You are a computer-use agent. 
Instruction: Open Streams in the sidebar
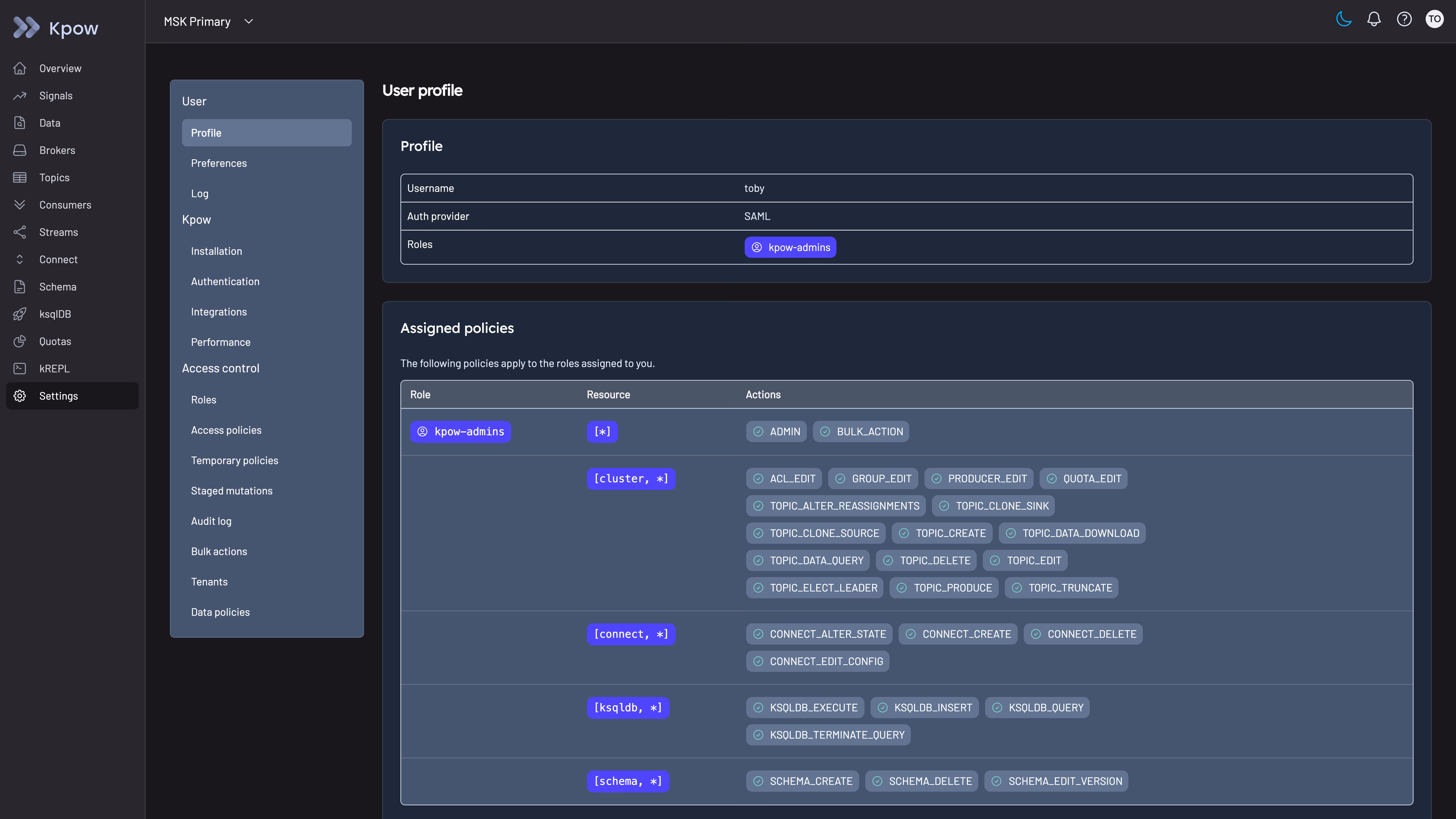click(x=72, y=232)
